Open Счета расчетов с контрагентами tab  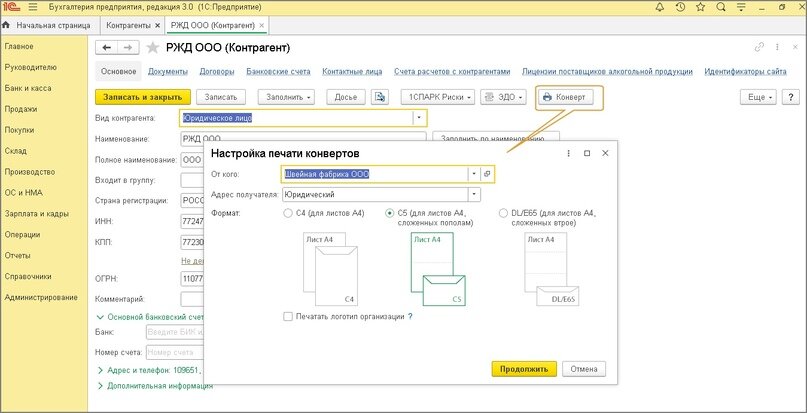pyautogui.click(x=452, y=72)
